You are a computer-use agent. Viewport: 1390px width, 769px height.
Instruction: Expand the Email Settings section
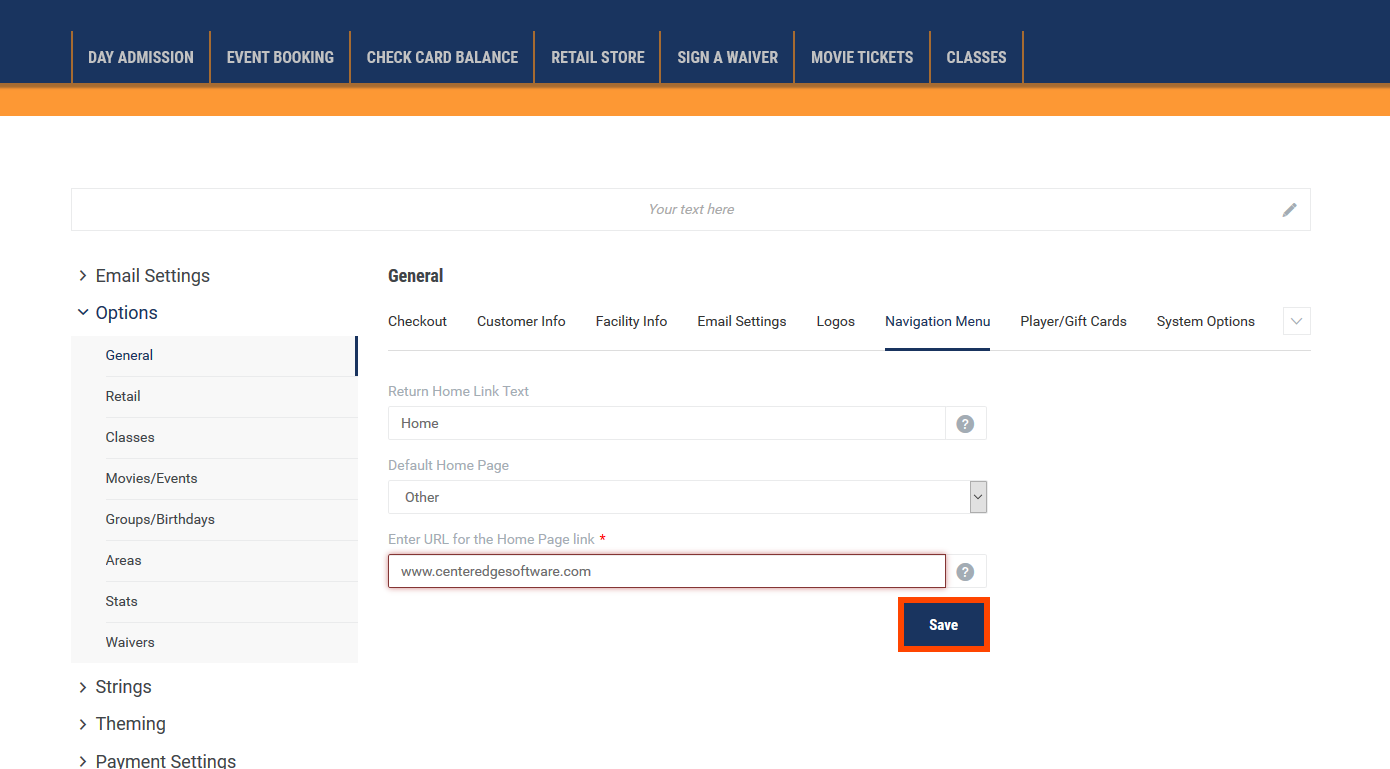point(144,276)
